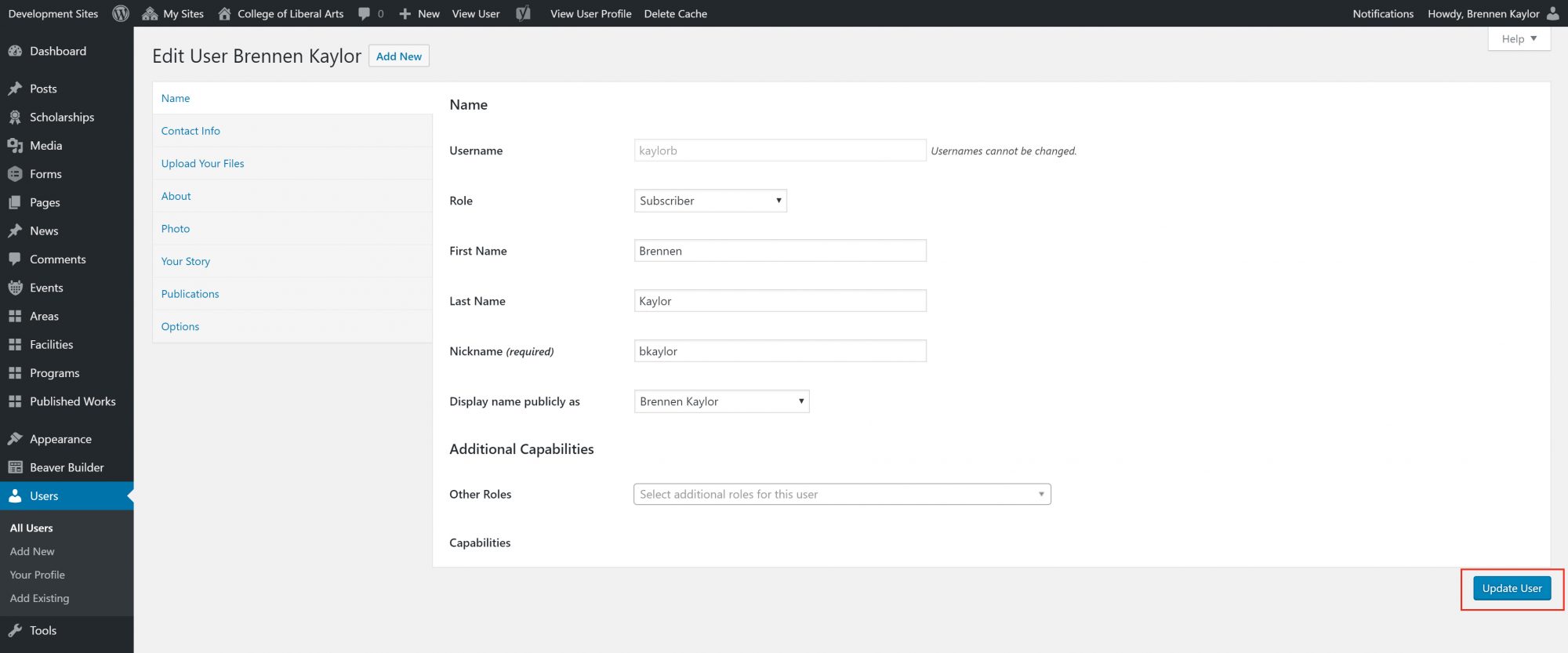Viewport: 1568px width, 653px height.
Task: Open All Users in the Users submenu
Action: [31, 528]
